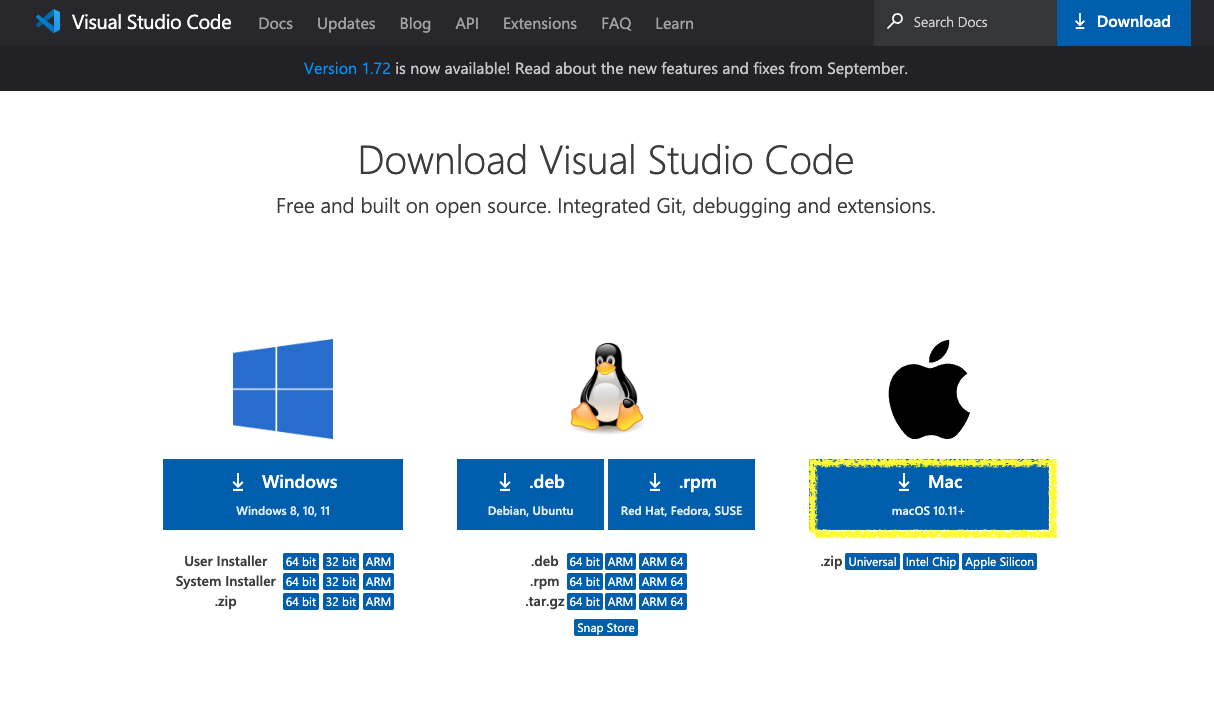Image resolution: width=1214 pixels, height=707 pixels.
Task: Select User Installer 64 bit
Action: 301,562
